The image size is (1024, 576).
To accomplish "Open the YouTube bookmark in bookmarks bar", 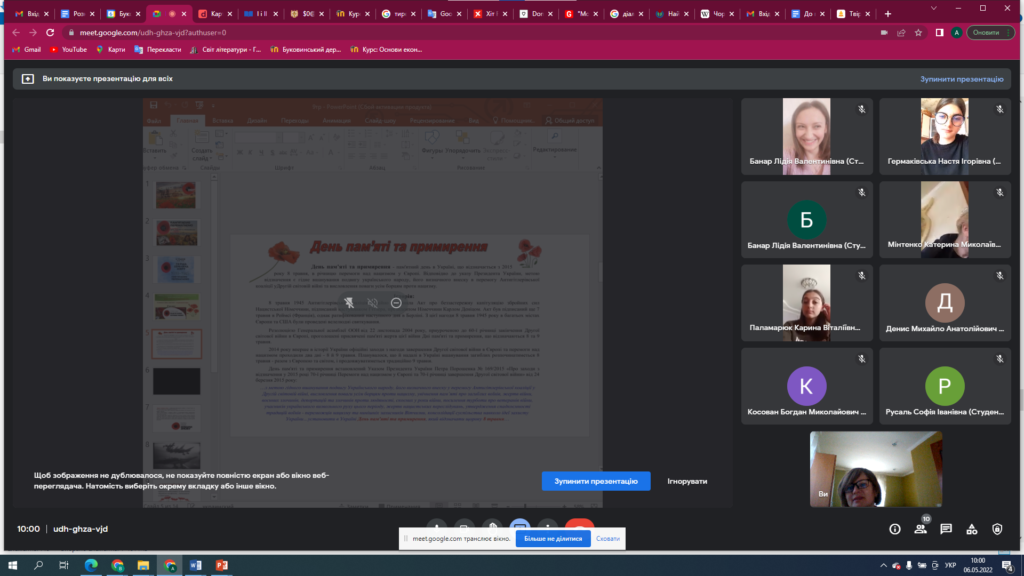I will [68, 49].
